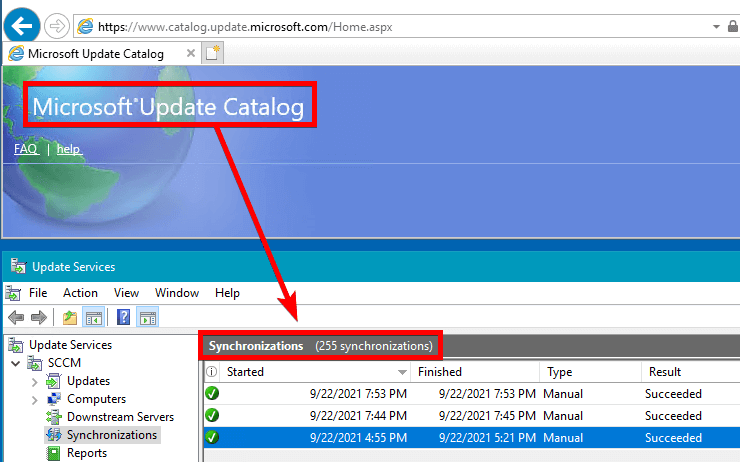Click the Microsoft Update Catalog heading
Screen dimensions: 740x462
click(x=168, y=107)
